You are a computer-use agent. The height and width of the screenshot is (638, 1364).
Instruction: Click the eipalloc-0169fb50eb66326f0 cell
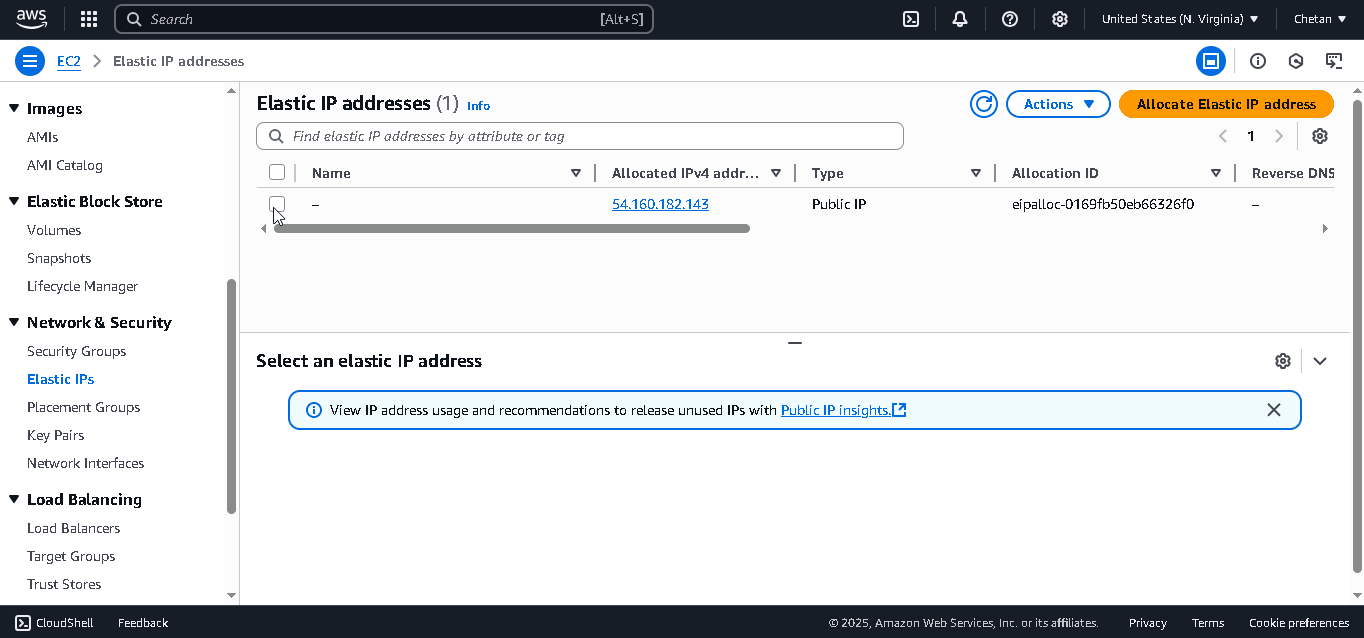(1103, 204)
